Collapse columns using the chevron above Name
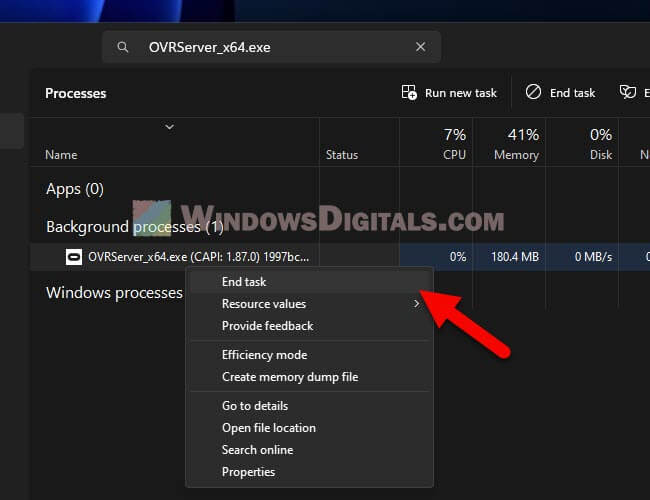Viewport: 650px width, 500px height. click(169, 126)
